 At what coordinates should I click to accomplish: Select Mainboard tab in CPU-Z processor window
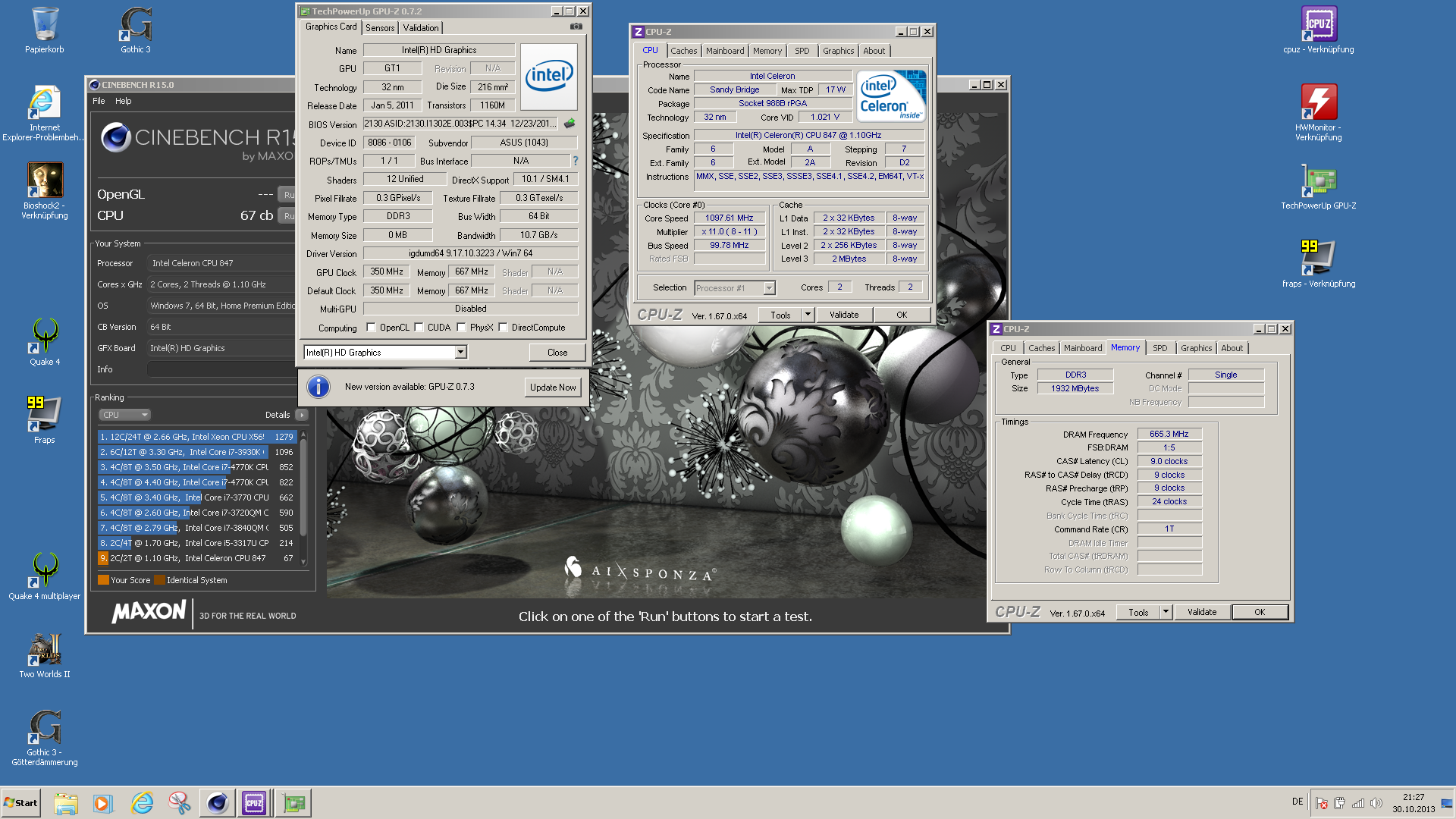725,51
